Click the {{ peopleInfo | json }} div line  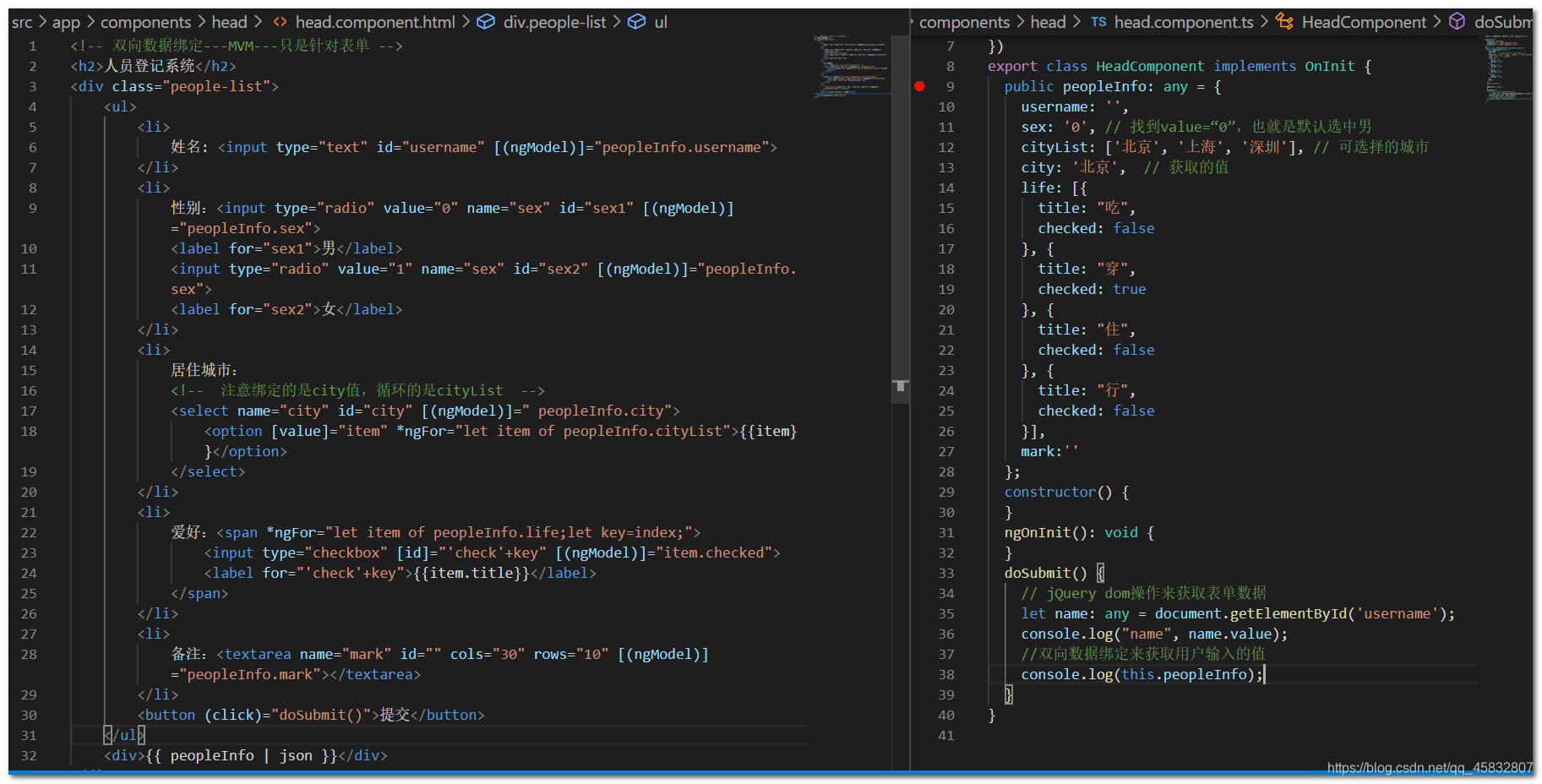tap(245, 755)
